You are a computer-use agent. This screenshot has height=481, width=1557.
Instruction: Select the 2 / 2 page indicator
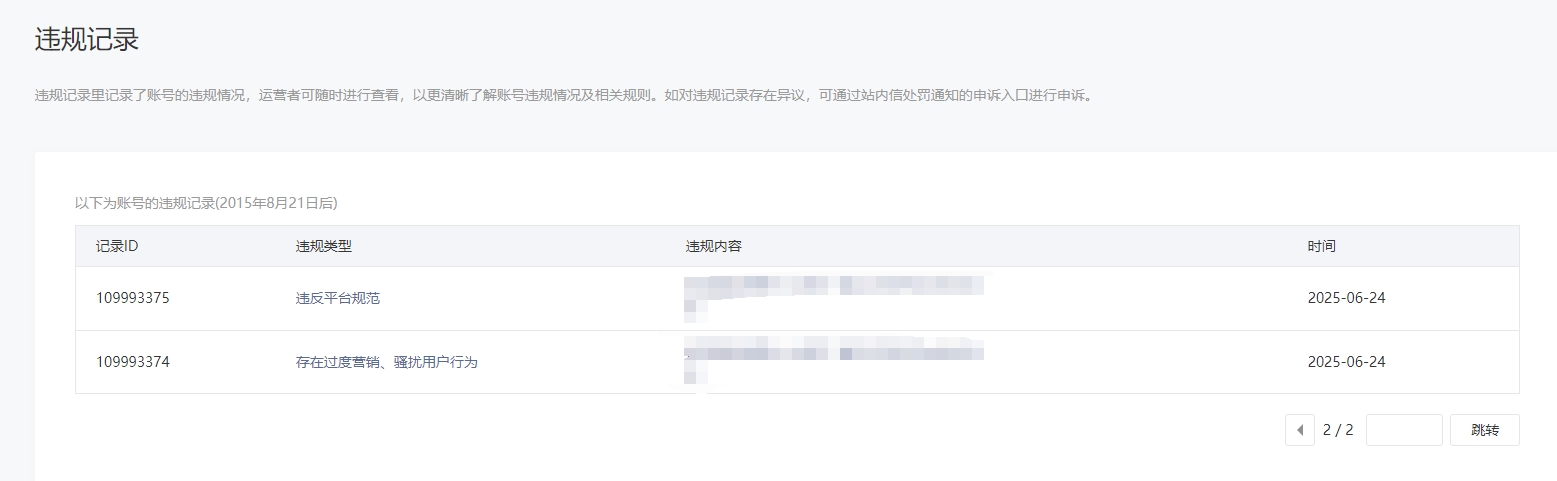click(x=1338, y=430)
